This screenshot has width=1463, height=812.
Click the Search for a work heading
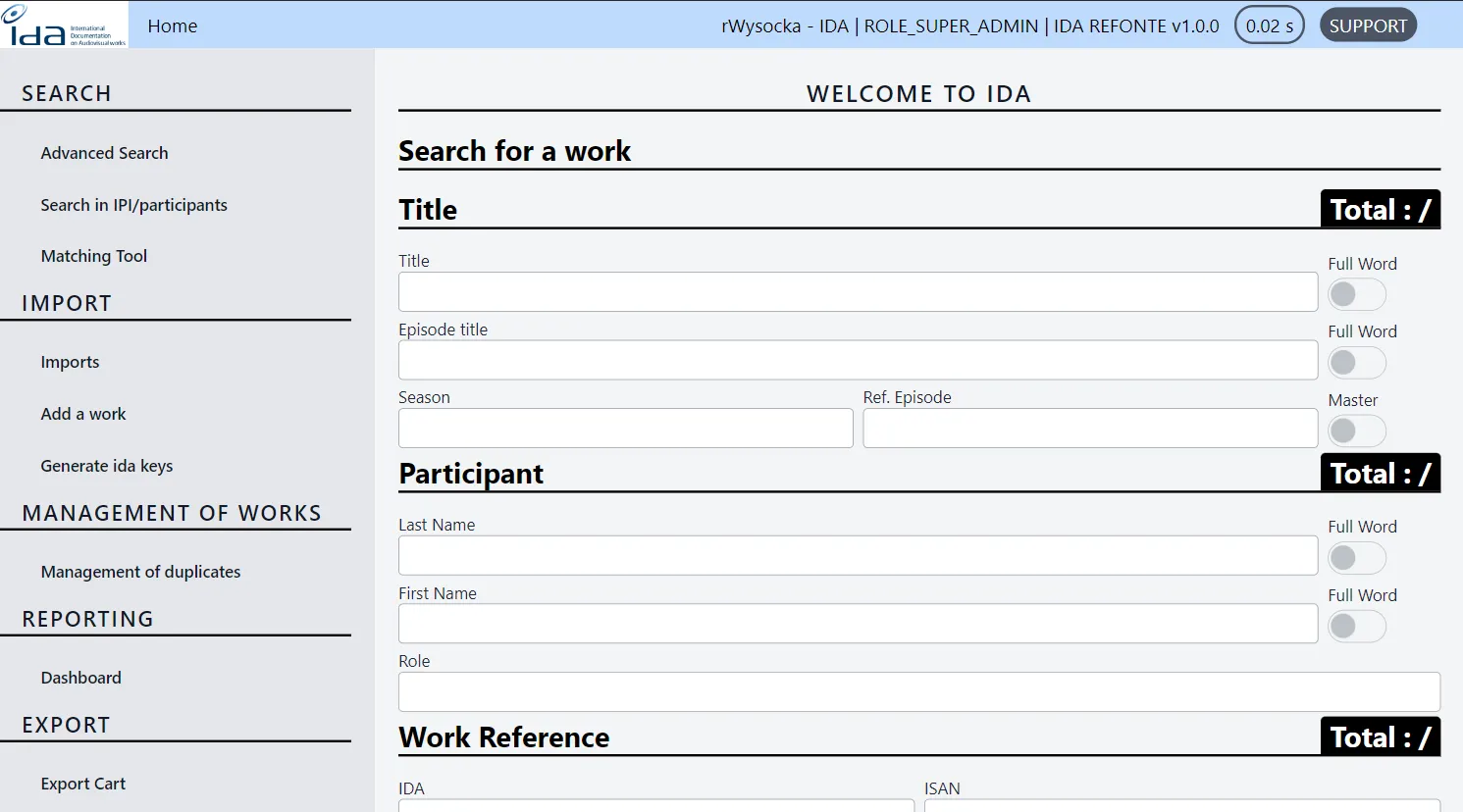(515, 151)
